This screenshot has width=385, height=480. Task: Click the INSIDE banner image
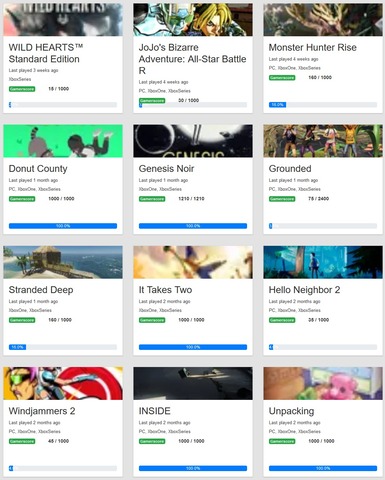pos(193,383)
